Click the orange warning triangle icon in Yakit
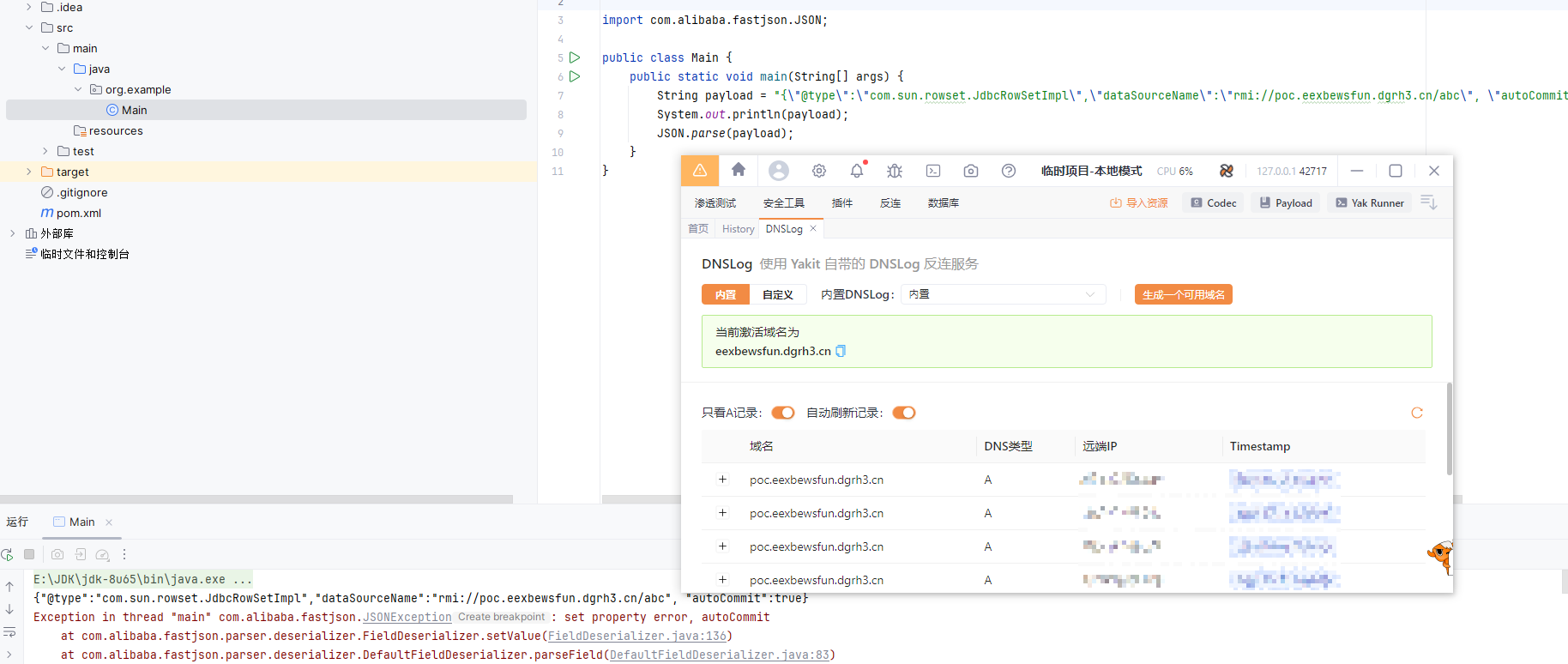This screenshot has width=1568, height=664. pos(700,171)
